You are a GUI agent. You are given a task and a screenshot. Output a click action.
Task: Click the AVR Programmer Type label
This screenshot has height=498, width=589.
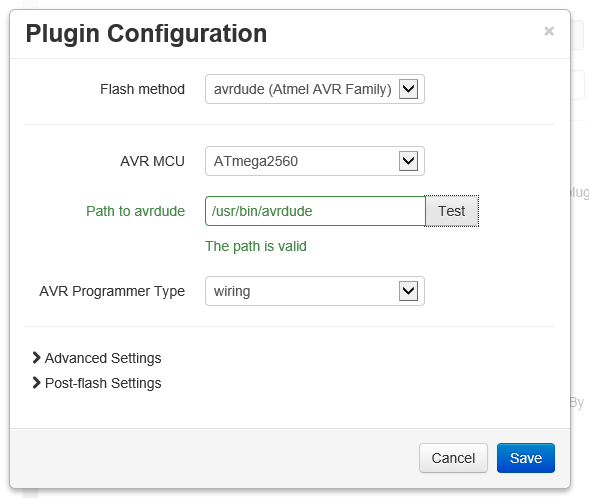[112, 291]
